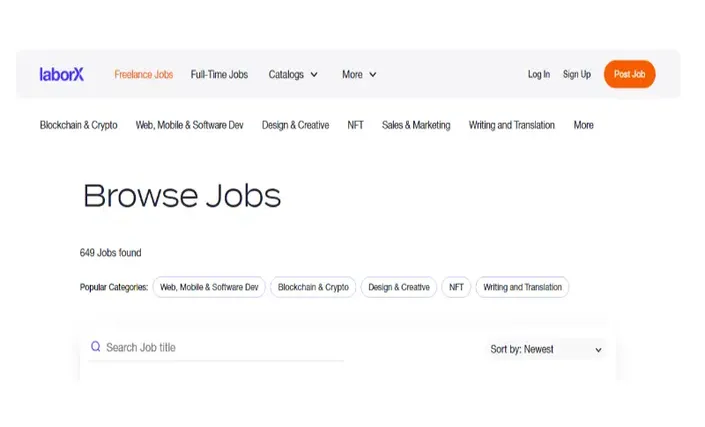This screenshot has height=427, width=705.
Task: Open the Sort by Newest dropdown
Action: click(x=546, y=349)
